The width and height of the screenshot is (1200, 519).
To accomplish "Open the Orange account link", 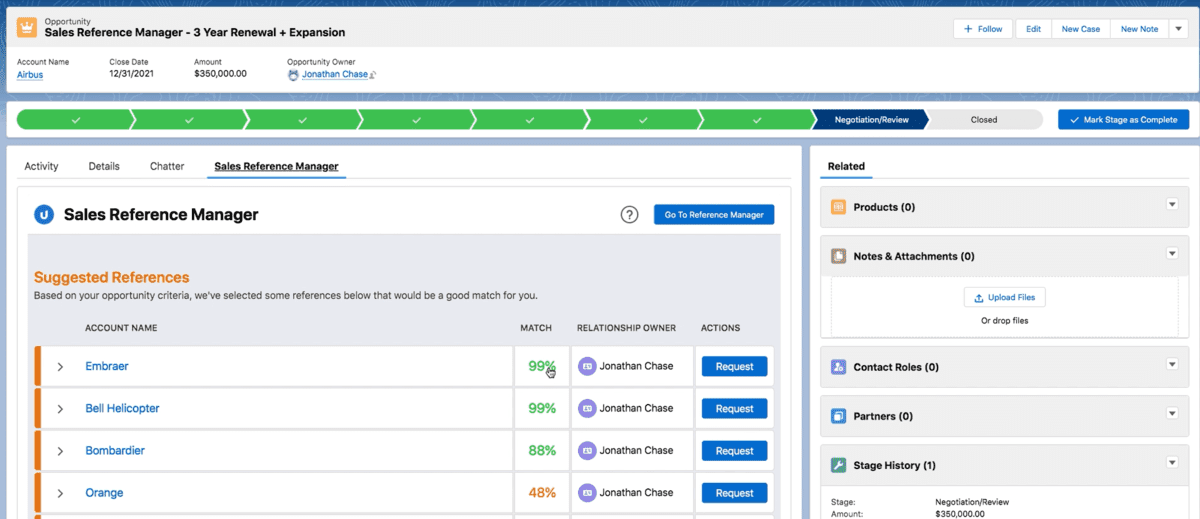I will (x=104, y=492).
